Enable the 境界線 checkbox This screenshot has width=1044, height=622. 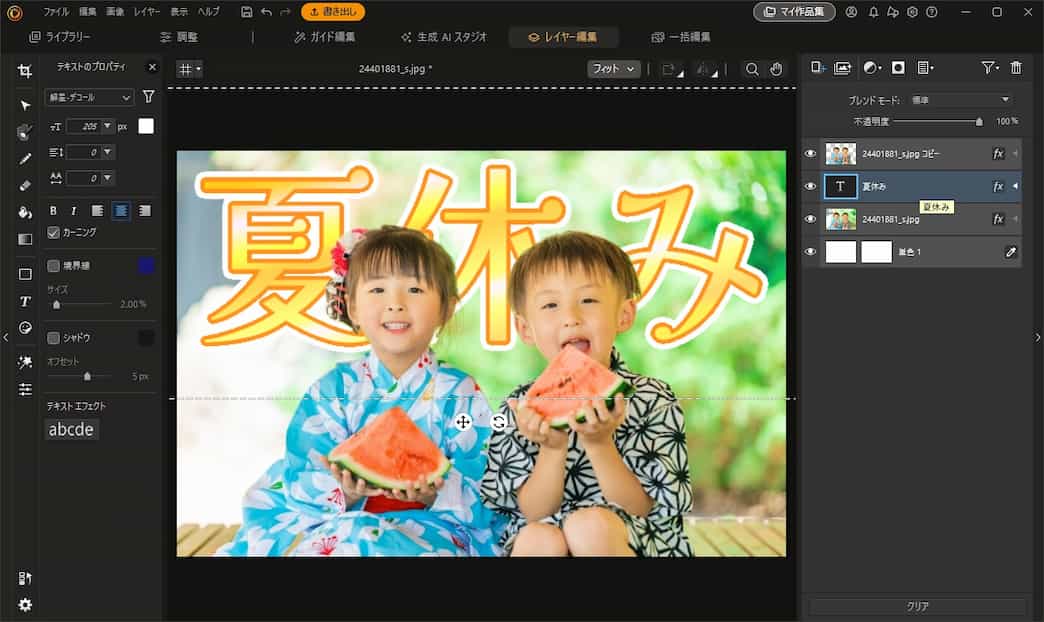click(x=53, y=265)
